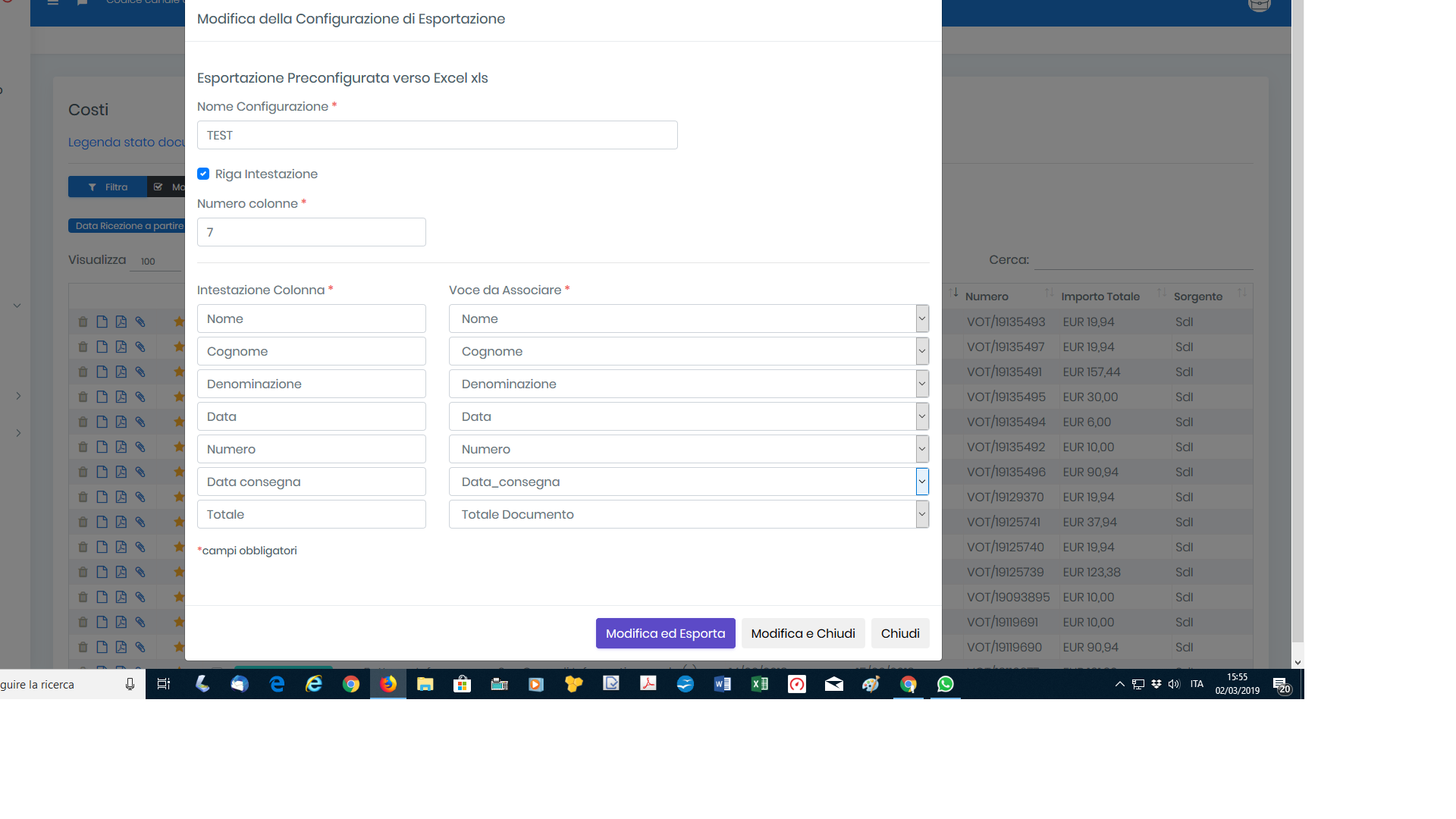Click Modifica e Chiudi button
The image size is (1456, 819).
click(803, 633)
